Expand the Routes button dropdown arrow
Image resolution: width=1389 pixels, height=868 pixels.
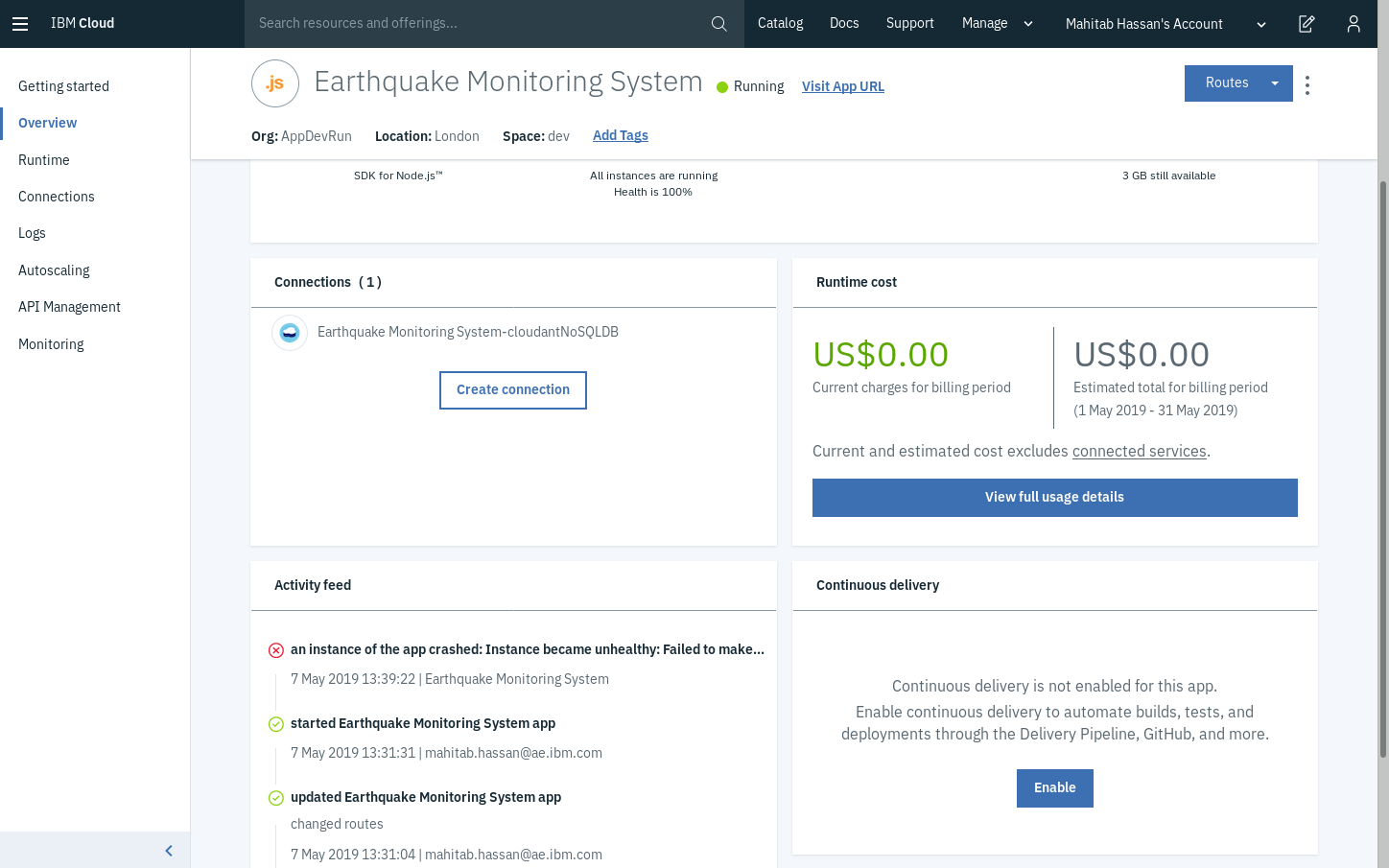coord(1275,83)
